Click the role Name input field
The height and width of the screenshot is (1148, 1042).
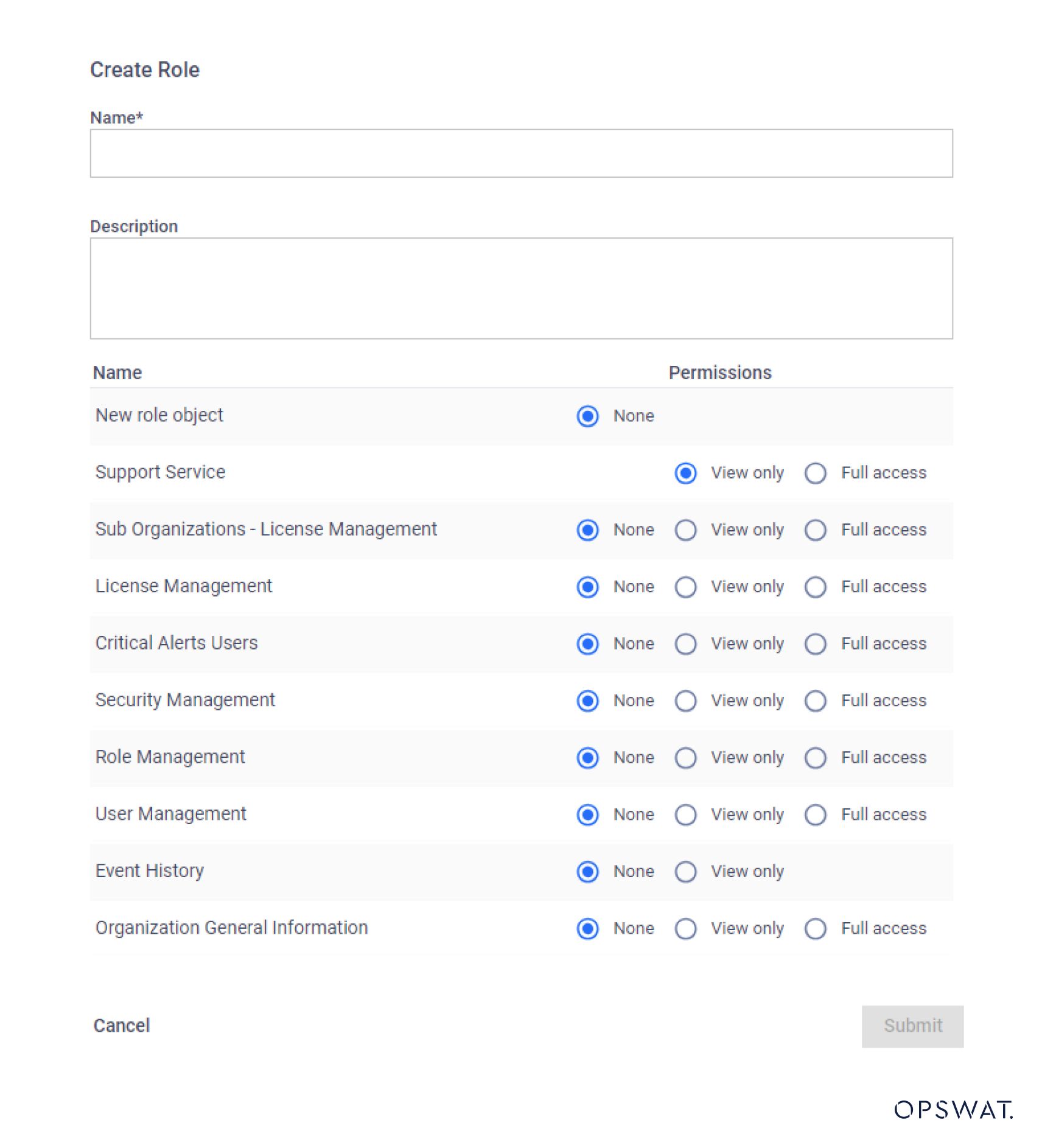[x=521, y=153]
